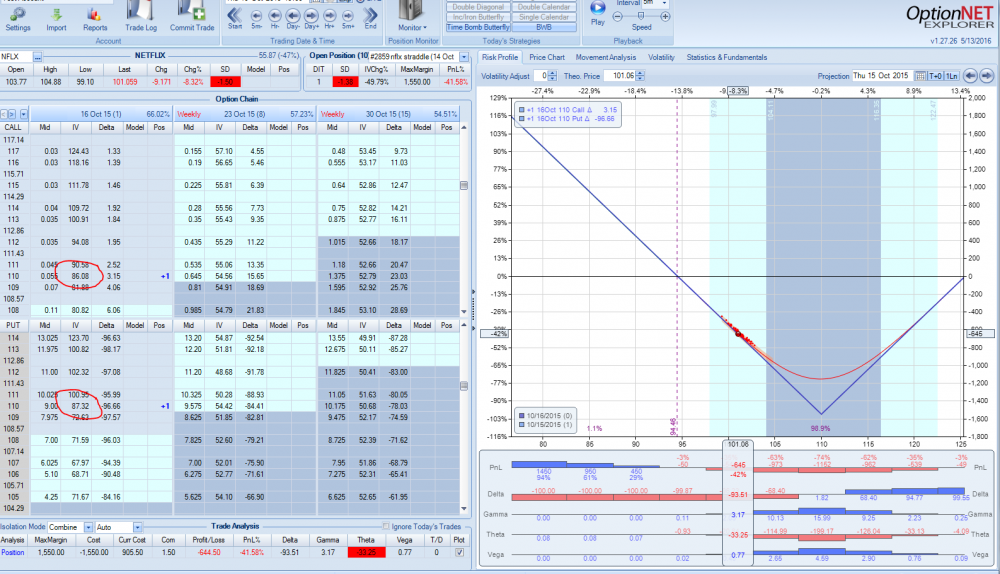Select the Inc/Iron Butterfly strategy
Viewport: 1000px width, 574px height.
point(478,17)
